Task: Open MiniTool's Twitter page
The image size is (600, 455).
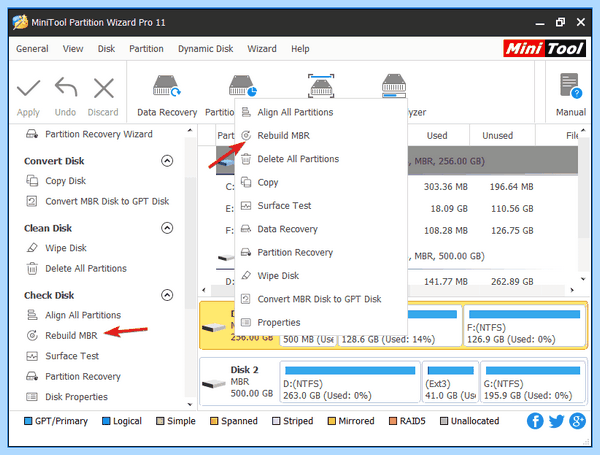Action: 556,421
